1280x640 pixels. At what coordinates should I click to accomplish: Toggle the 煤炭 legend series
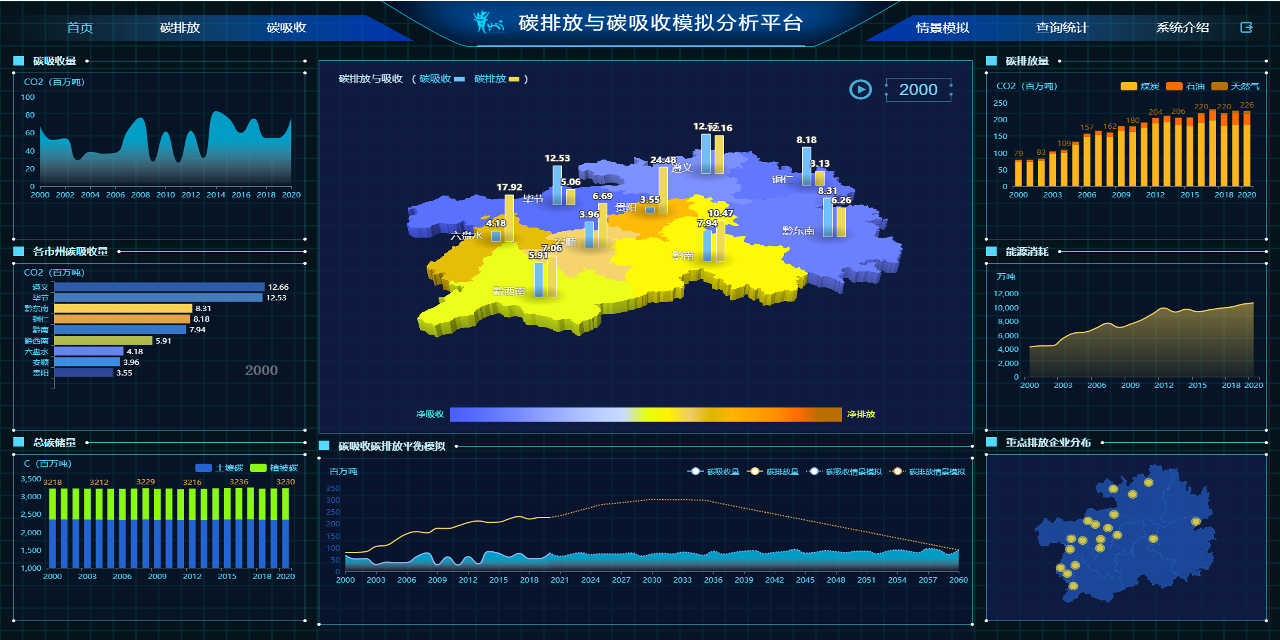tap(1138, 86)
